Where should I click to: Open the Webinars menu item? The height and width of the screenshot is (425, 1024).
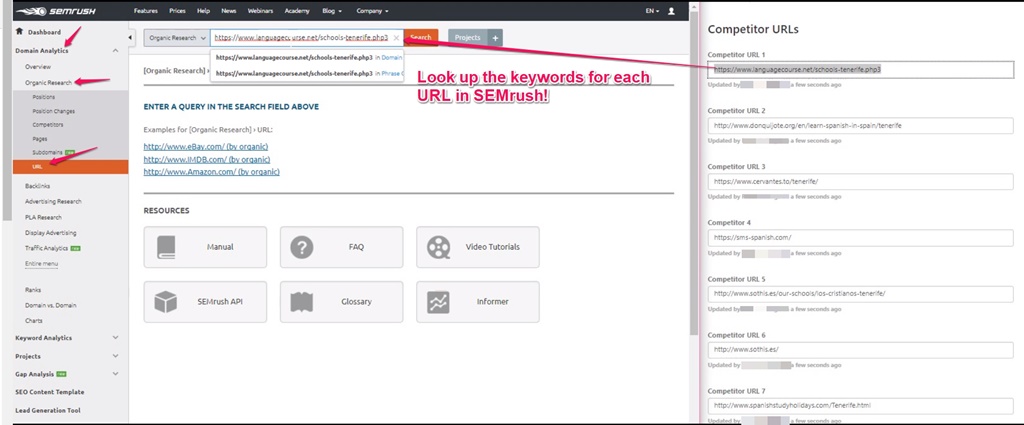point(261,11)
